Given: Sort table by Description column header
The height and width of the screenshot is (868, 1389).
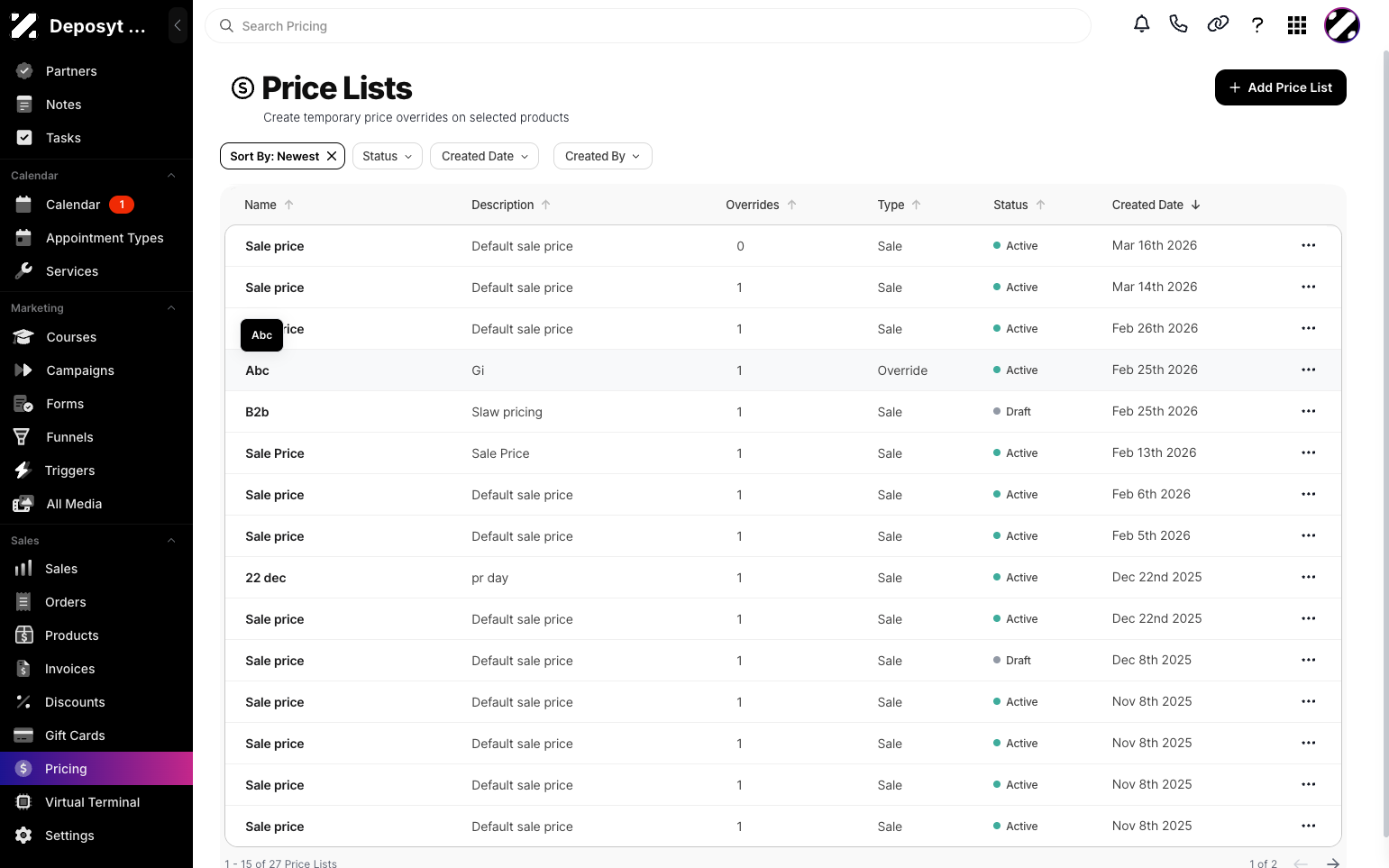Looking at the screenshot, I should [x=511, y=205].
